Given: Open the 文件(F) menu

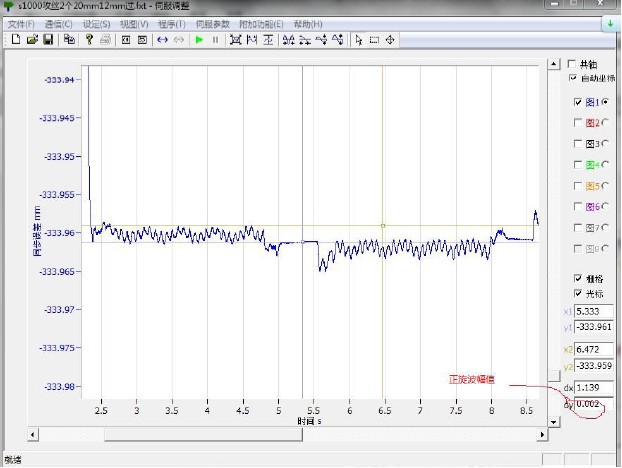Looking at the screenshot, I should point(21,23).
